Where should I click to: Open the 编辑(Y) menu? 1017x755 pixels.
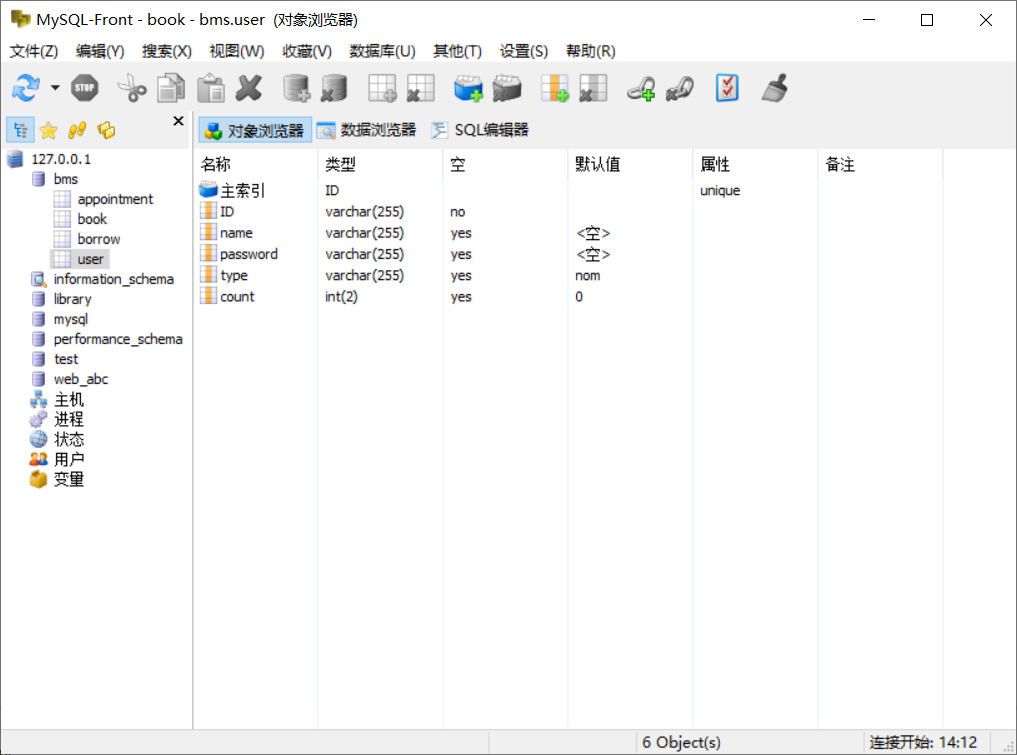(x=100, y=51)
